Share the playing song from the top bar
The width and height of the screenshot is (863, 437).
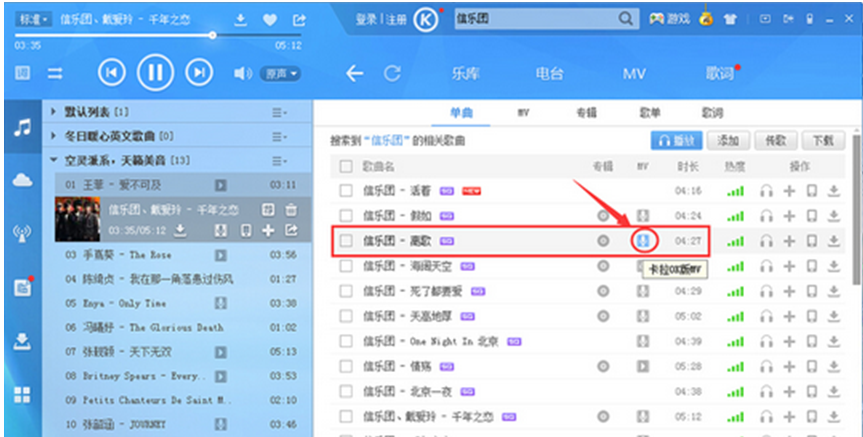[x=299, y=20]
